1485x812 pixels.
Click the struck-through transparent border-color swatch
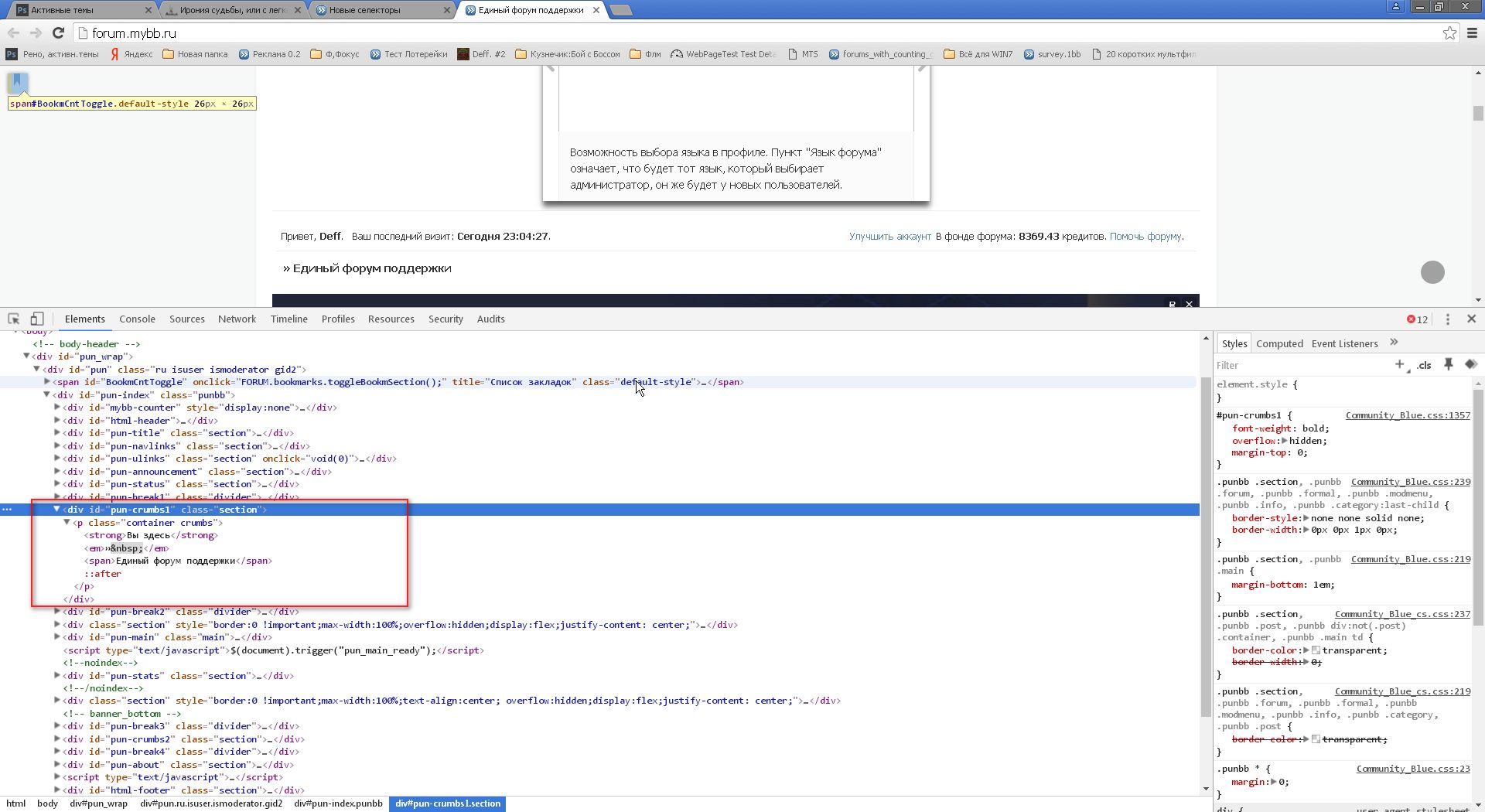pyautogui.click(x=1316, y=739)
